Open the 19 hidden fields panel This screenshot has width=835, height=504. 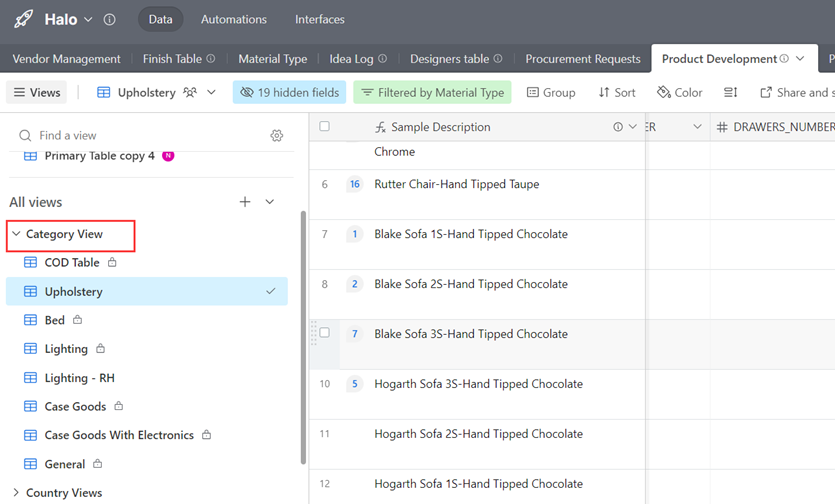(289, 92)
